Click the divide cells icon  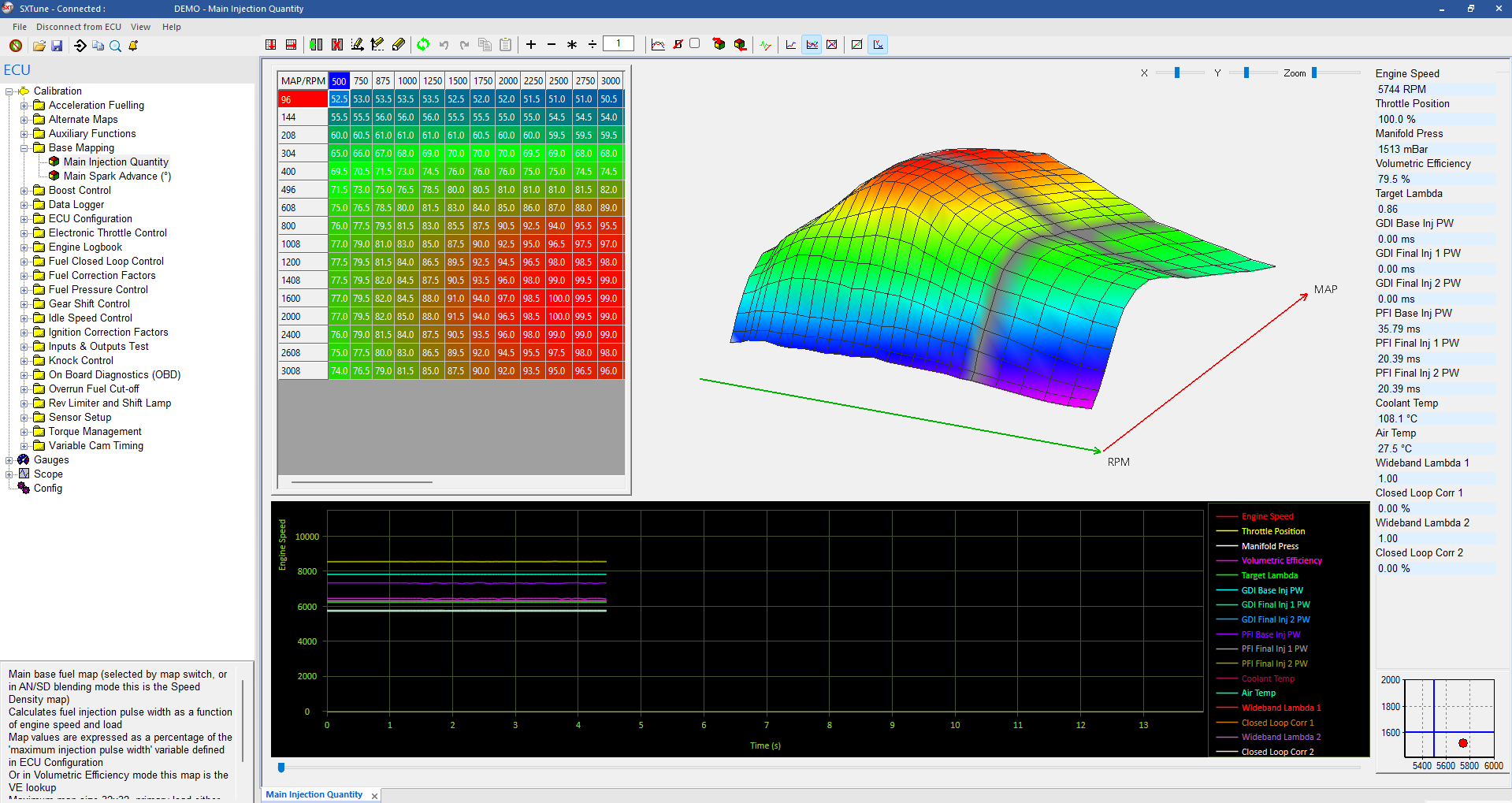pyautogui.click(x=593, y=45)
